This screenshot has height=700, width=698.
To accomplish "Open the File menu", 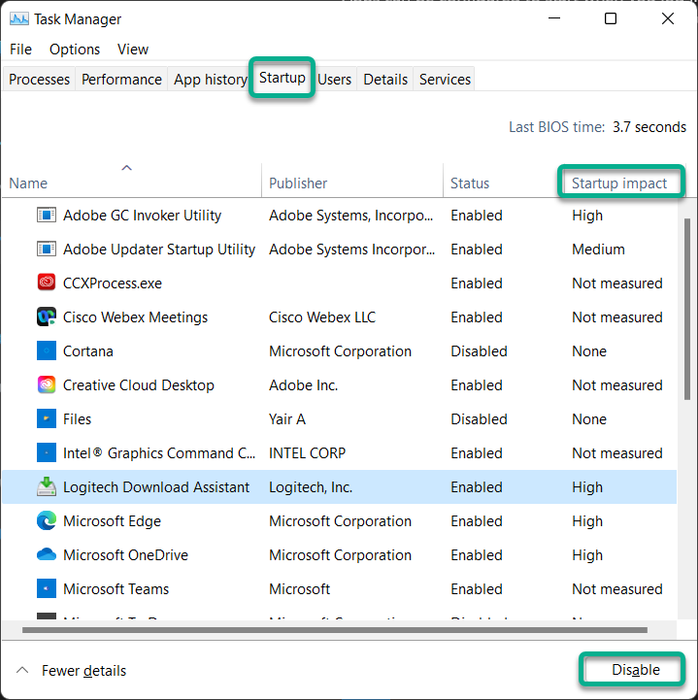I will tap(21, 49).
